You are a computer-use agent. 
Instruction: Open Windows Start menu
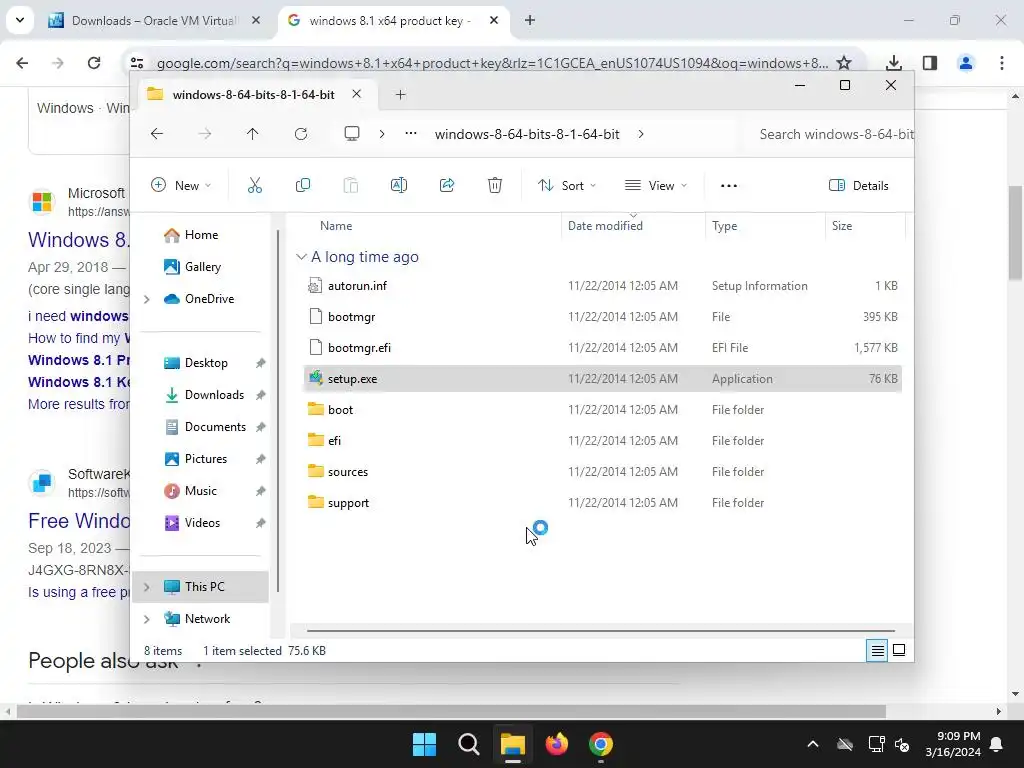[x=424, y=744]
